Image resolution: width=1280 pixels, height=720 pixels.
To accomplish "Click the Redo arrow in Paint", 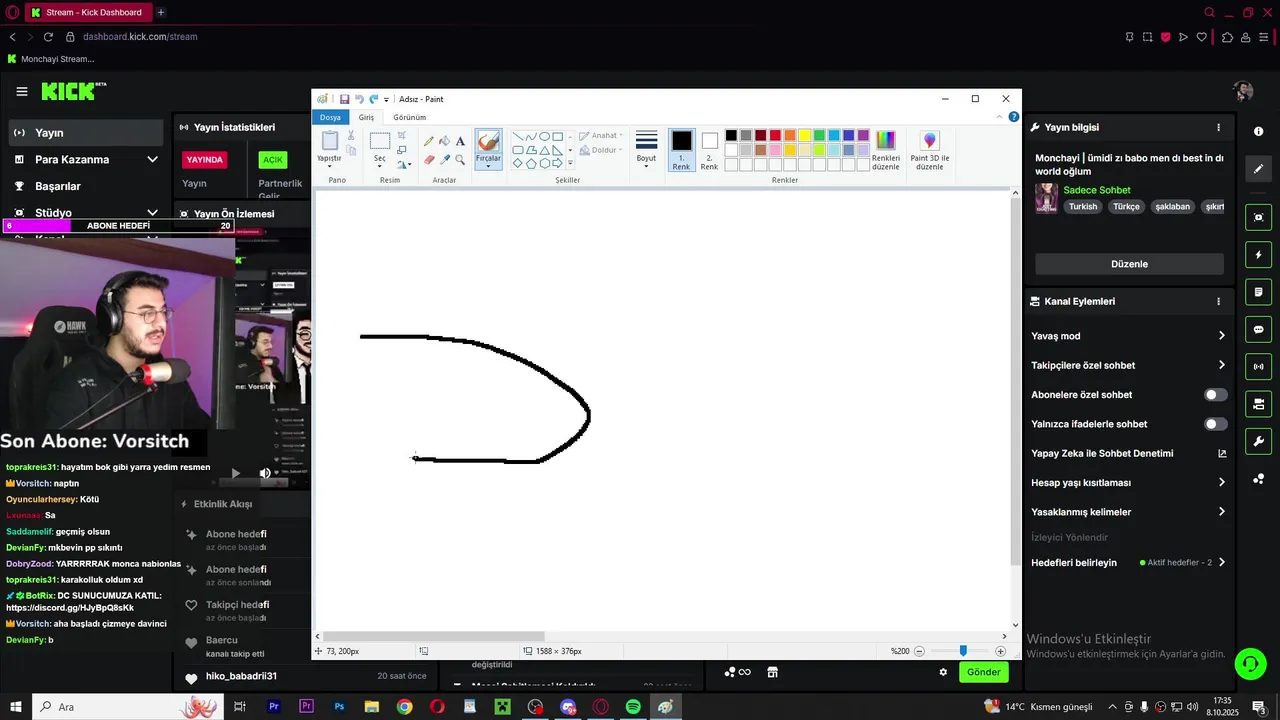I will pyautogui.click(x=373, y=99).
